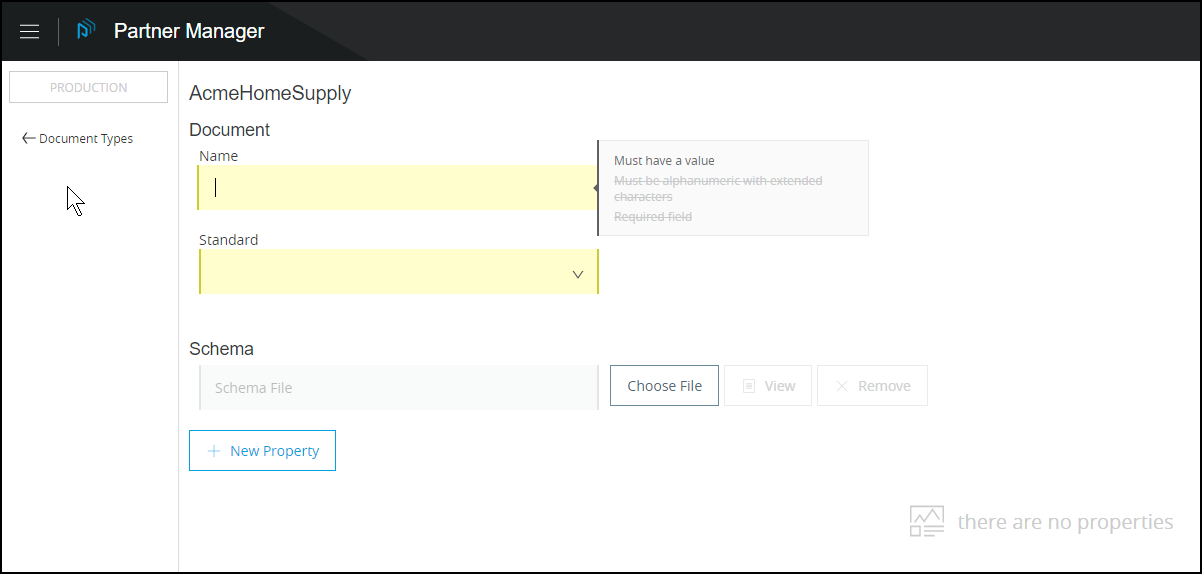Image resolution: width=1202 pixels, height=574 pixels.
Task: Open the hamburger navigation menu
Action: pyautogui.click(x=30, y=31)
